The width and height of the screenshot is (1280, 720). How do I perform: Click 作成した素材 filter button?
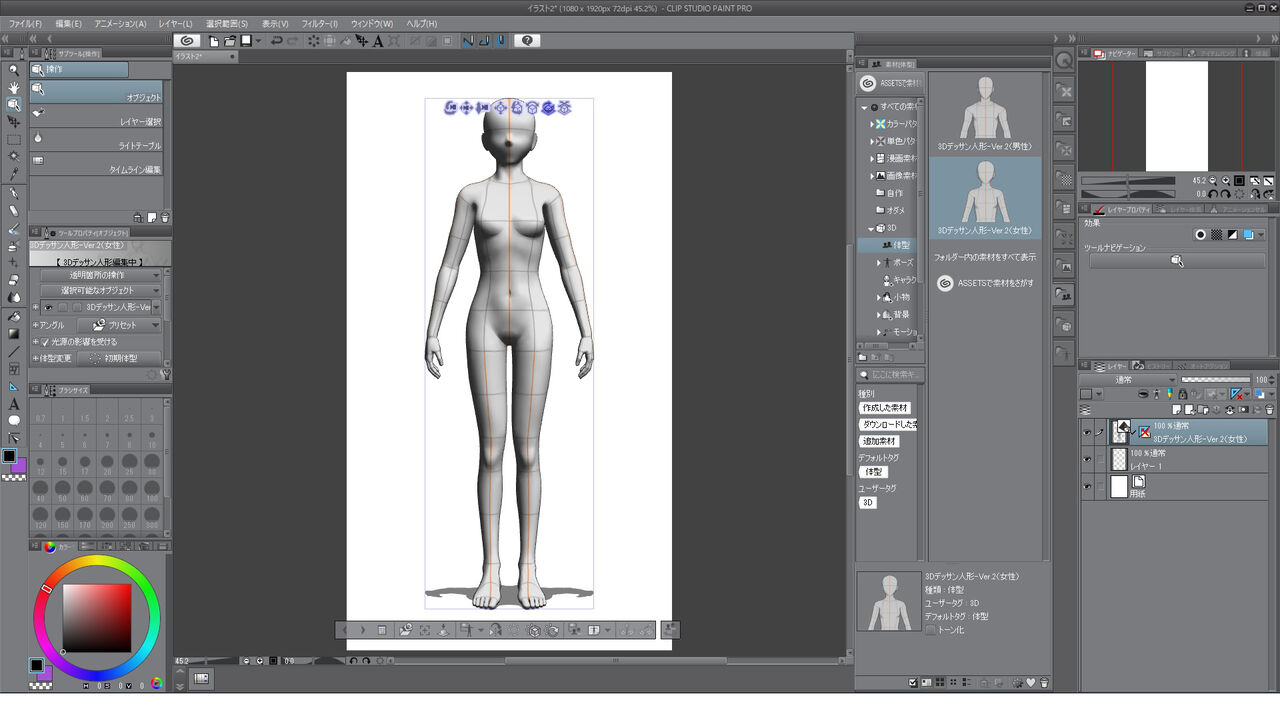[x=885, y=408]
